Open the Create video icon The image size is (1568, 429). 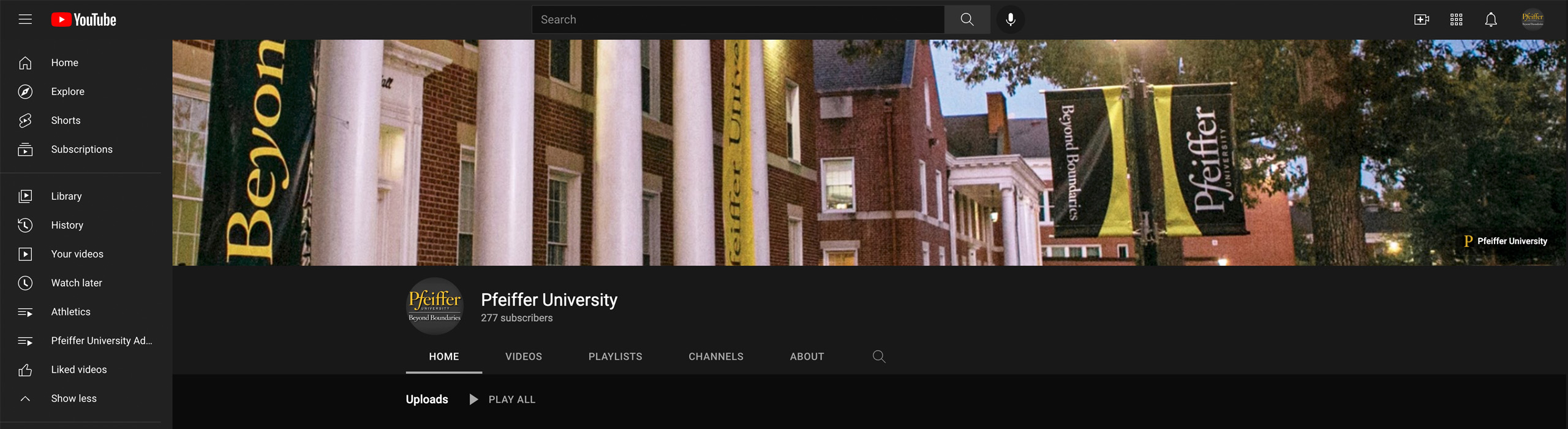[x=1422, y=20]
